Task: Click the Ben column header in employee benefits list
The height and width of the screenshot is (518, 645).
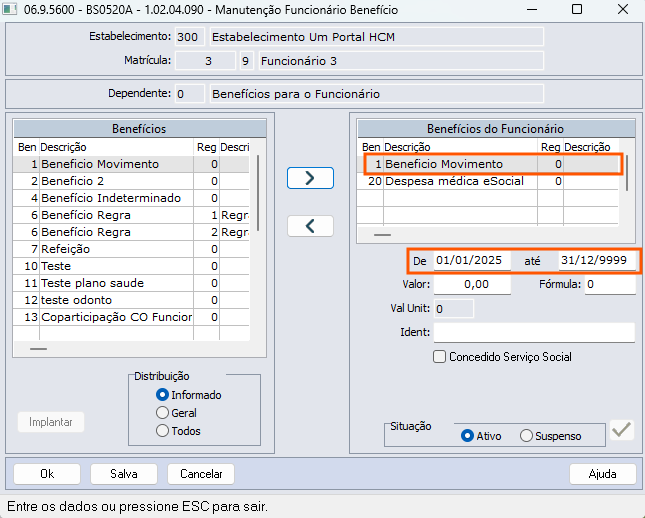Action: (371, 147)
